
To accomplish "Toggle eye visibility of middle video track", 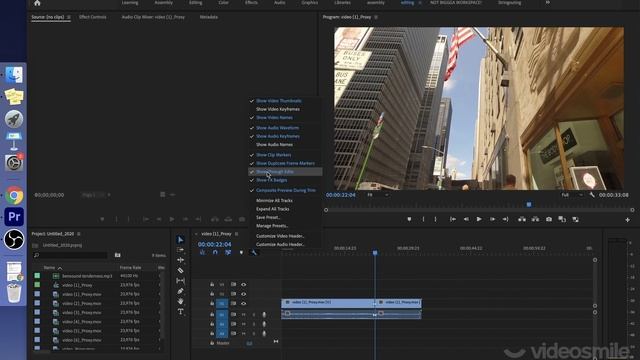I will 243,294.
